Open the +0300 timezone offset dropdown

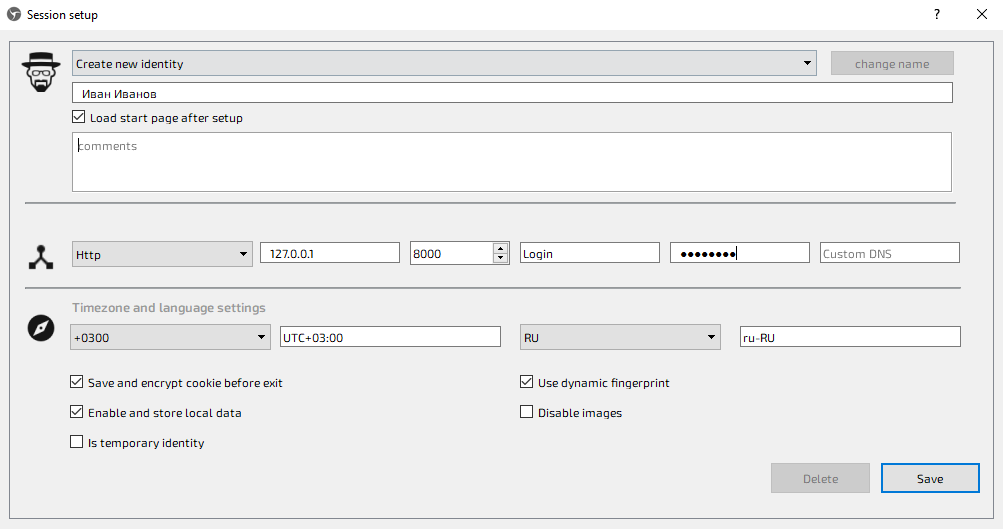click(x=170, y=338)
